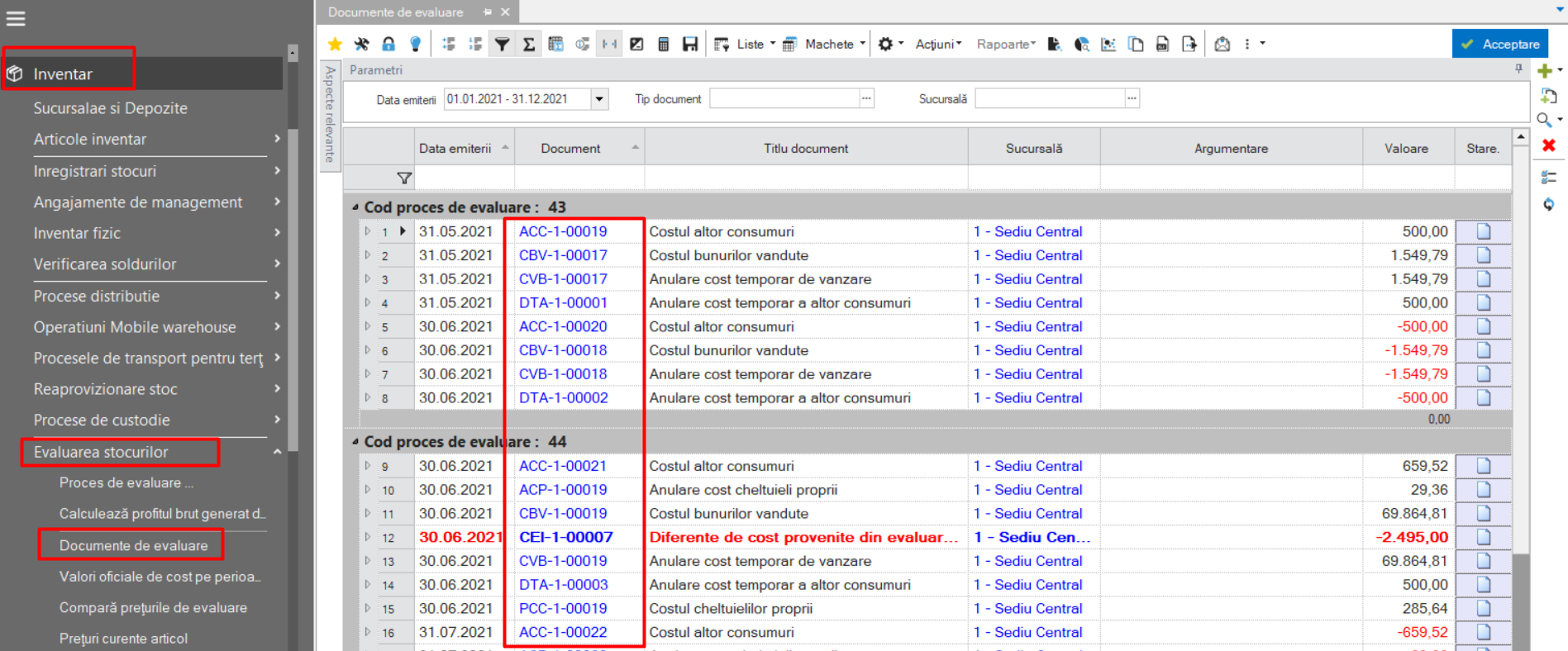The image size is (1568, 651).
Task: Toggle the funnel filter row button
Action: (502, 44)
